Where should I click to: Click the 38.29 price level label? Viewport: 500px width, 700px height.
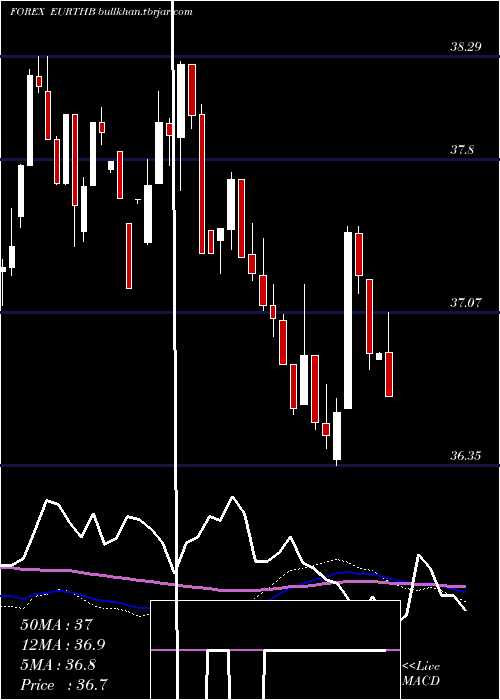[x=466, y=46]
